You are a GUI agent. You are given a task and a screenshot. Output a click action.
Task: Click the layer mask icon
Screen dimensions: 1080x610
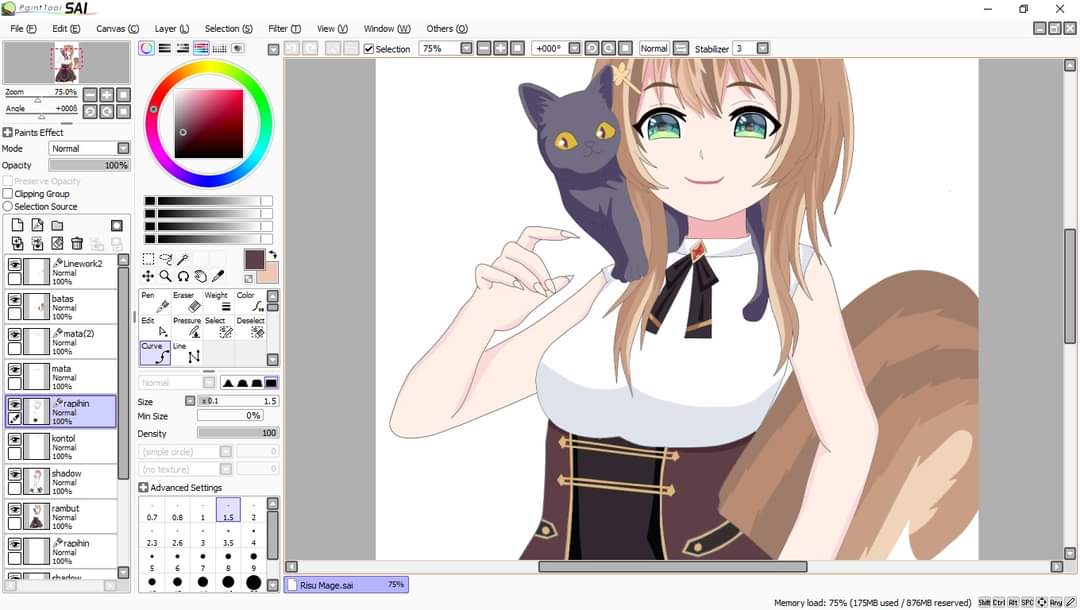pos(117,225)
